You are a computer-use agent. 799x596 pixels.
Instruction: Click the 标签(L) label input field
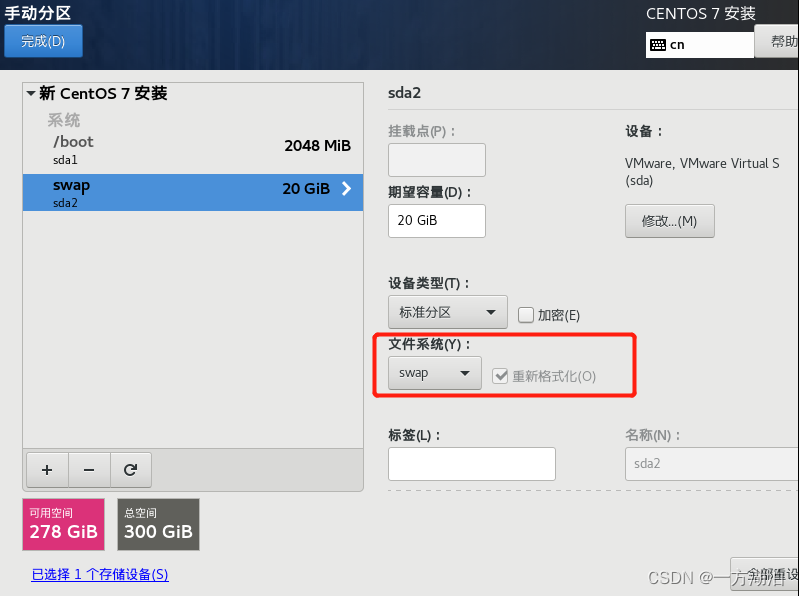[x=471, y=464]
